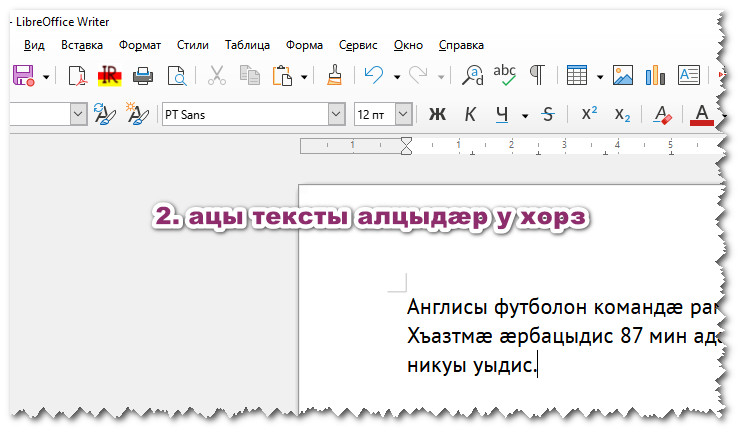The width and height of the screenshot is (744, 435).
Task: Open the Таблица menu
Action: (x=247, y=45)
